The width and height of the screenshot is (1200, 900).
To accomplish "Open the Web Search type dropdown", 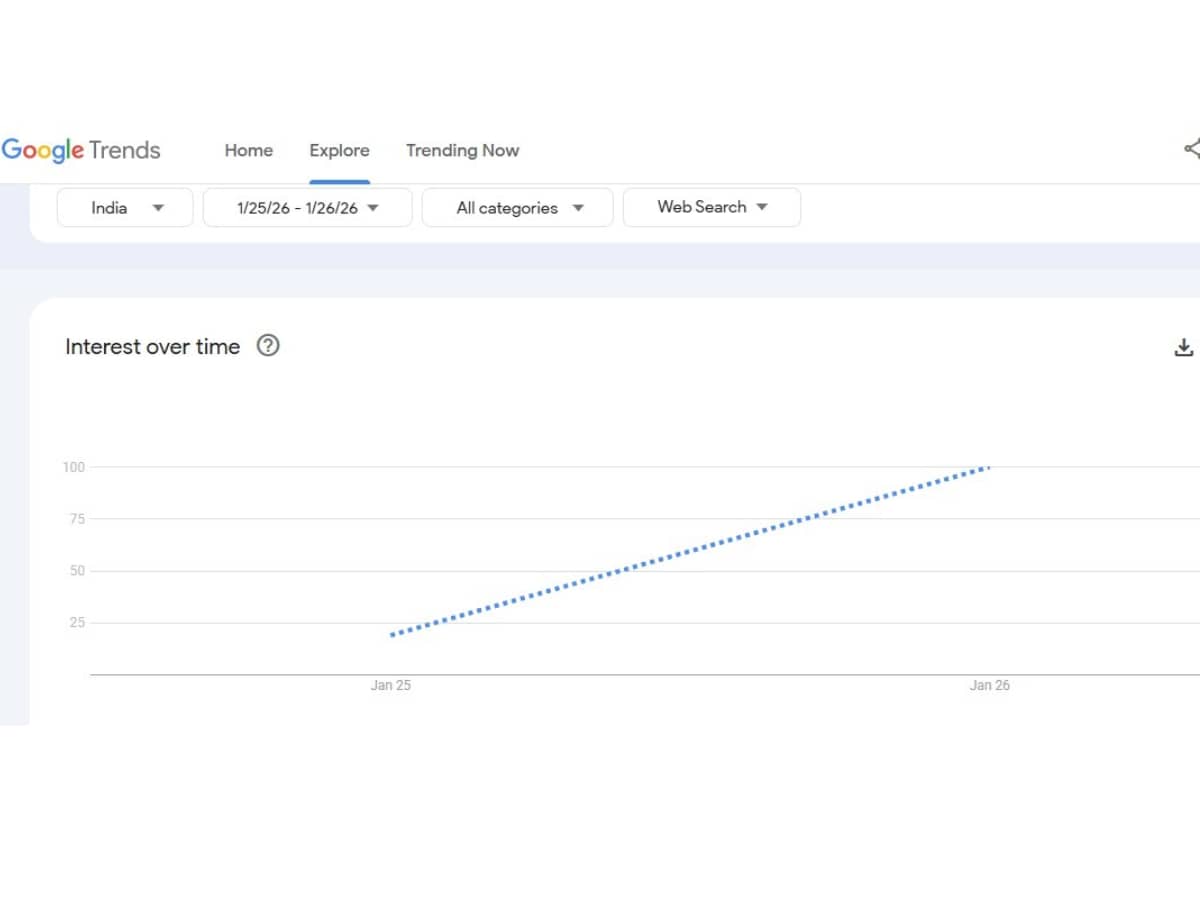I will tap(711, 207).
